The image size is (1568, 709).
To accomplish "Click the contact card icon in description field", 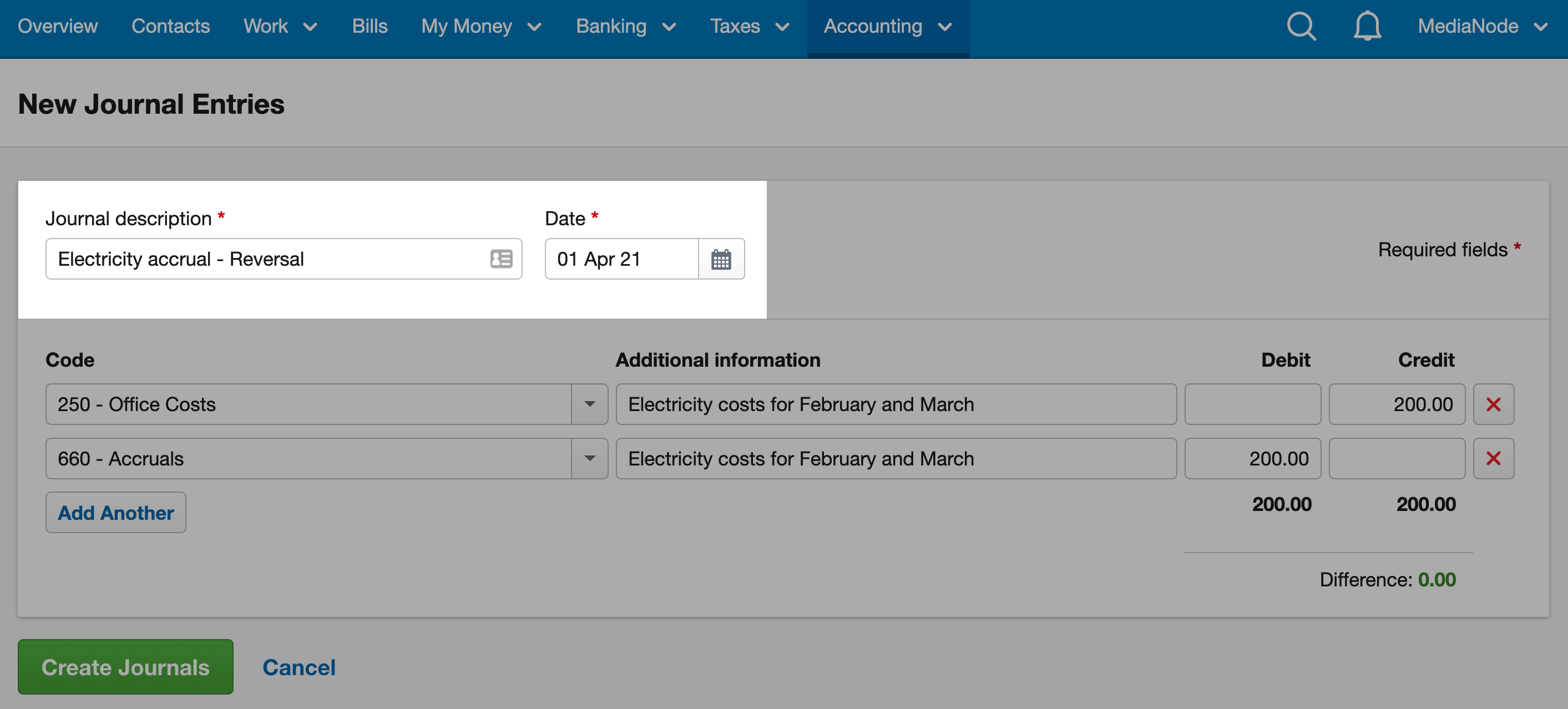I will (x=501, y=259).
